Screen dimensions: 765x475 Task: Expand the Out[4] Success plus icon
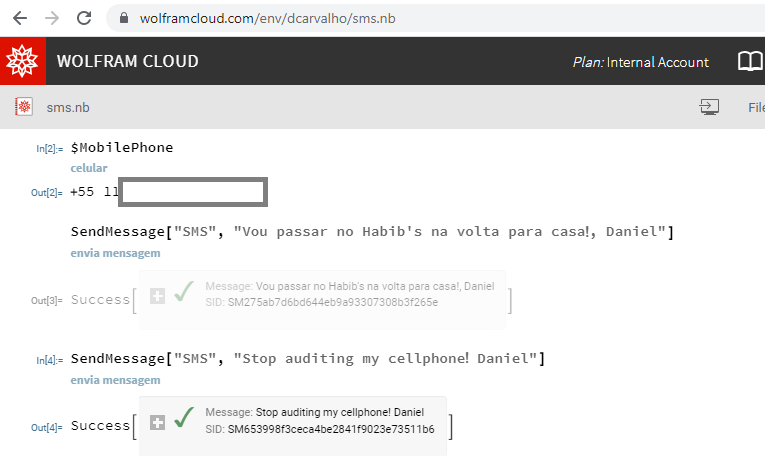coord(157,422)
